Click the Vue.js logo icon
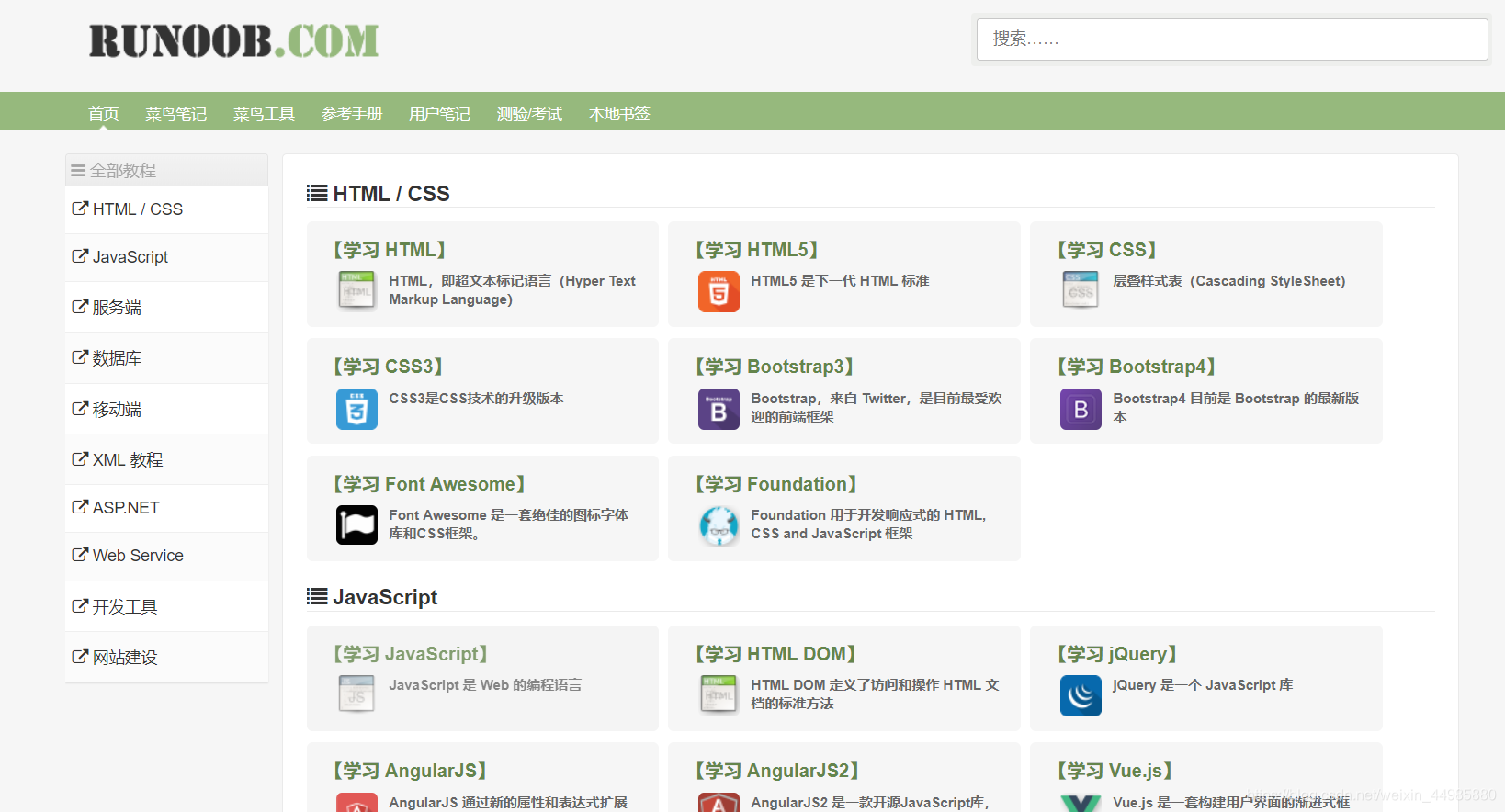The width and height of the screenshot is (1505, 812). 1081,802
